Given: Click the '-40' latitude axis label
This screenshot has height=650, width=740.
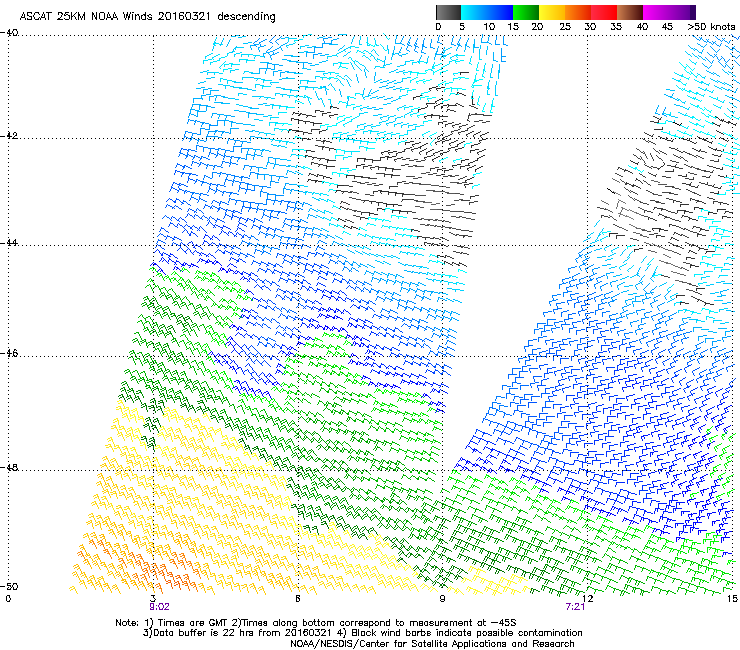Looking at the screenshot, I should tap(9, 33).
